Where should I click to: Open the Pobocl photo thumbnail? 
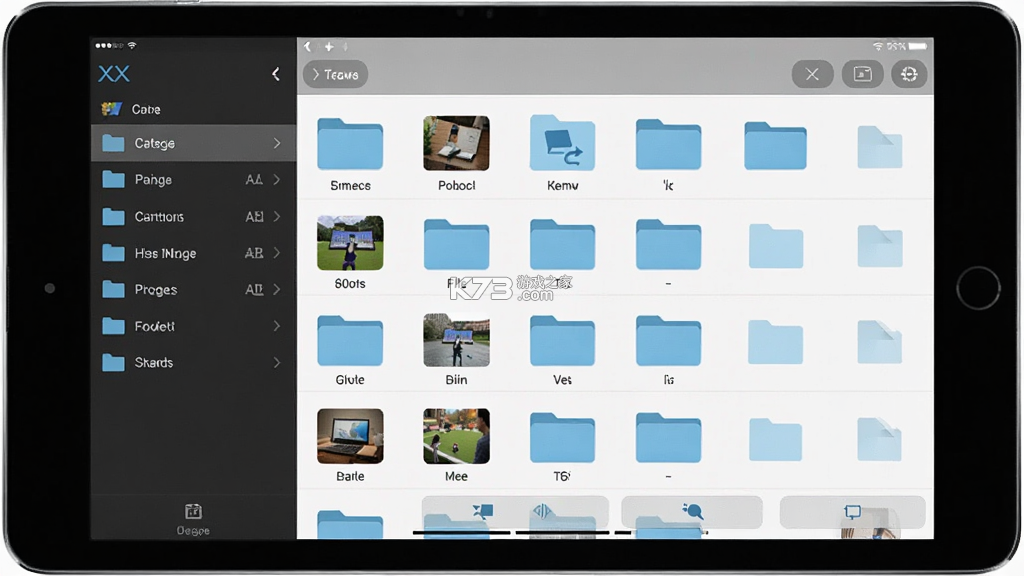point(456,143)
